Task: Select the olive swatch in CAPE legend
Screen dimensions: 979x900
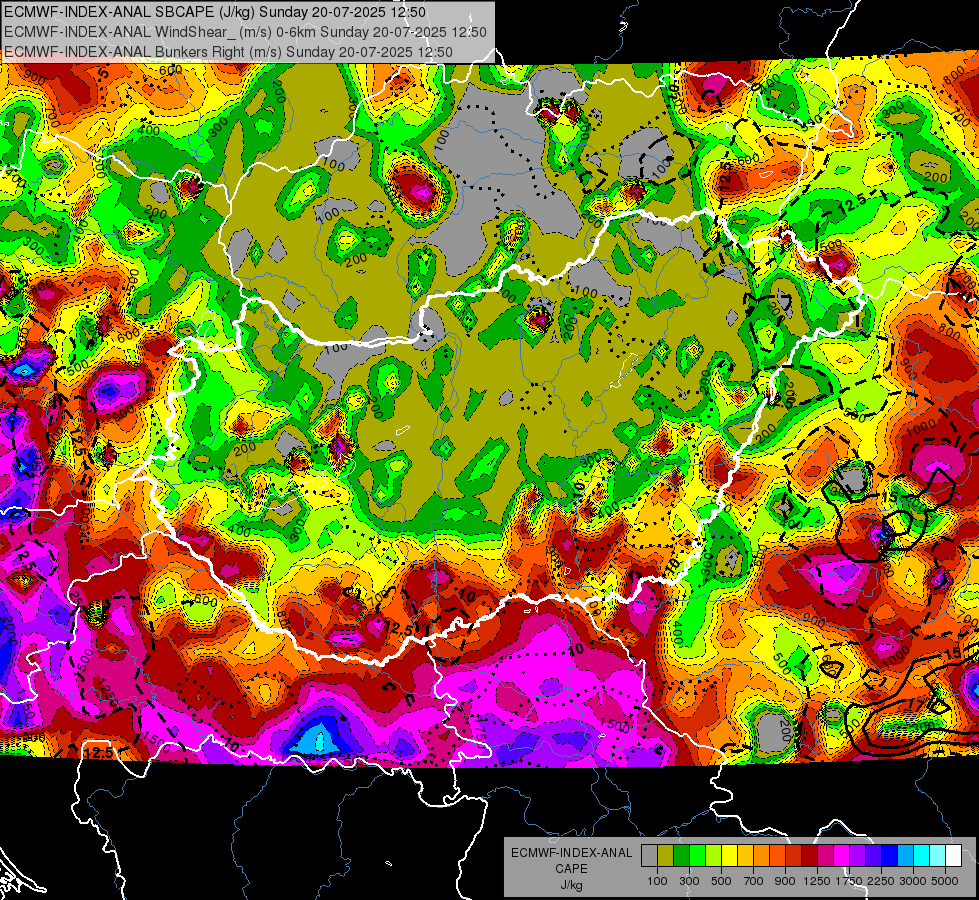Action: coord(666,855)
